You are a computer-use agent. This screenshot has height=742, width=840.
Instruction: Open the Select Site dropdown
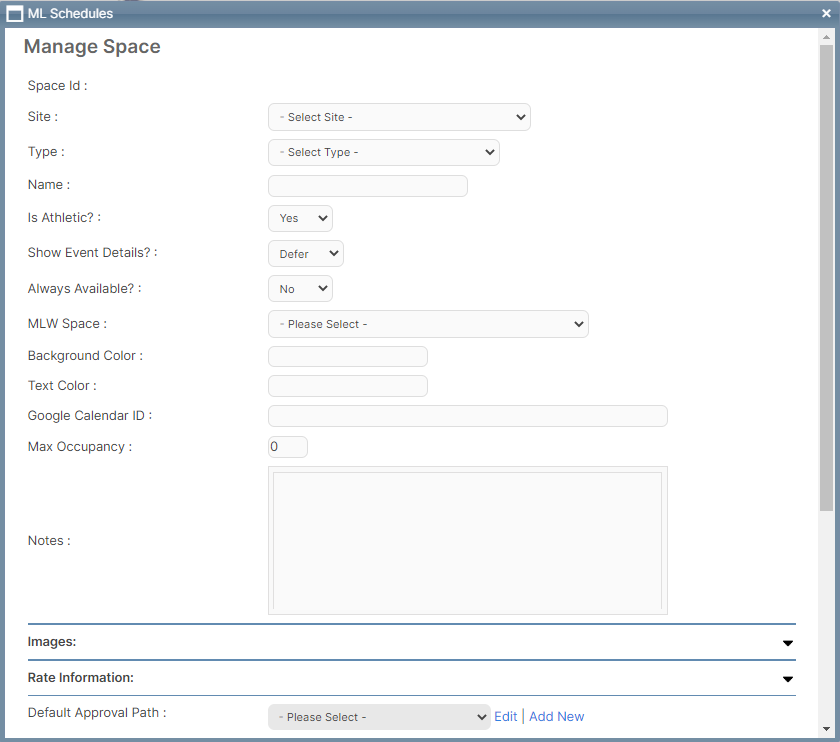click(x=399, y=117)
